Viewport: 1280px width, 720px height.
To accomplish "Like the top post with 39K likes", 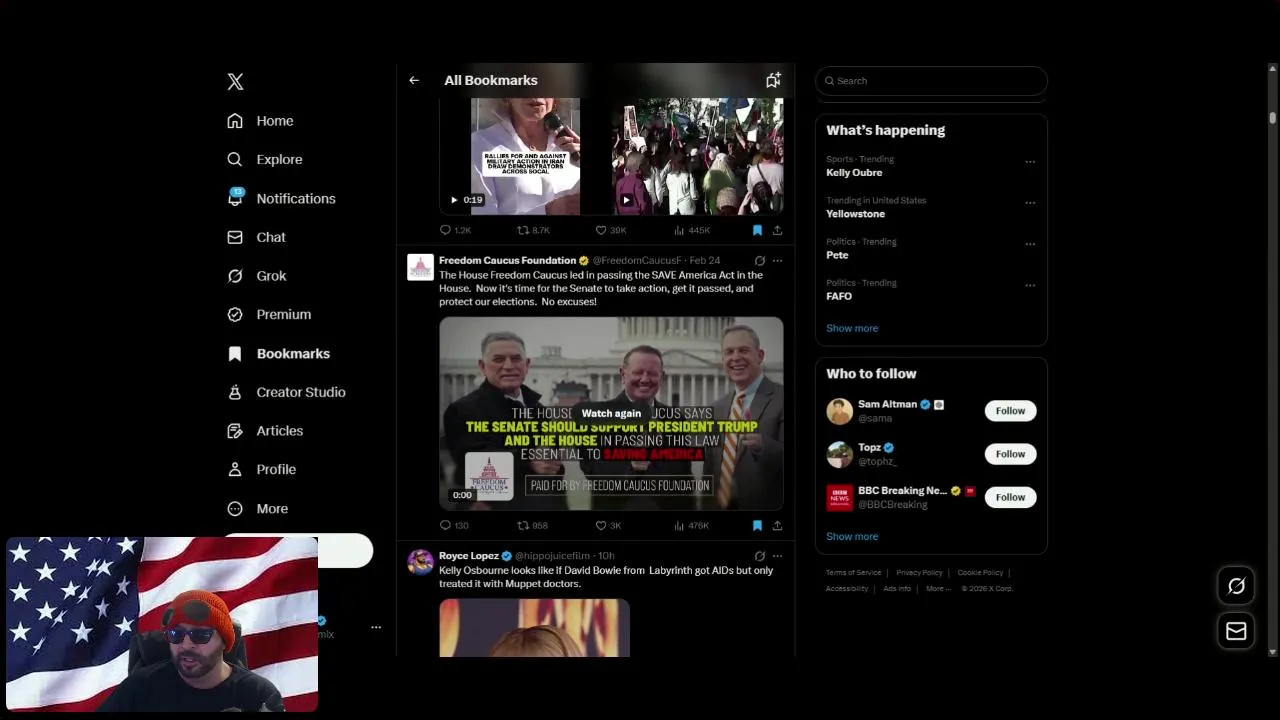I will coord(611,230).
